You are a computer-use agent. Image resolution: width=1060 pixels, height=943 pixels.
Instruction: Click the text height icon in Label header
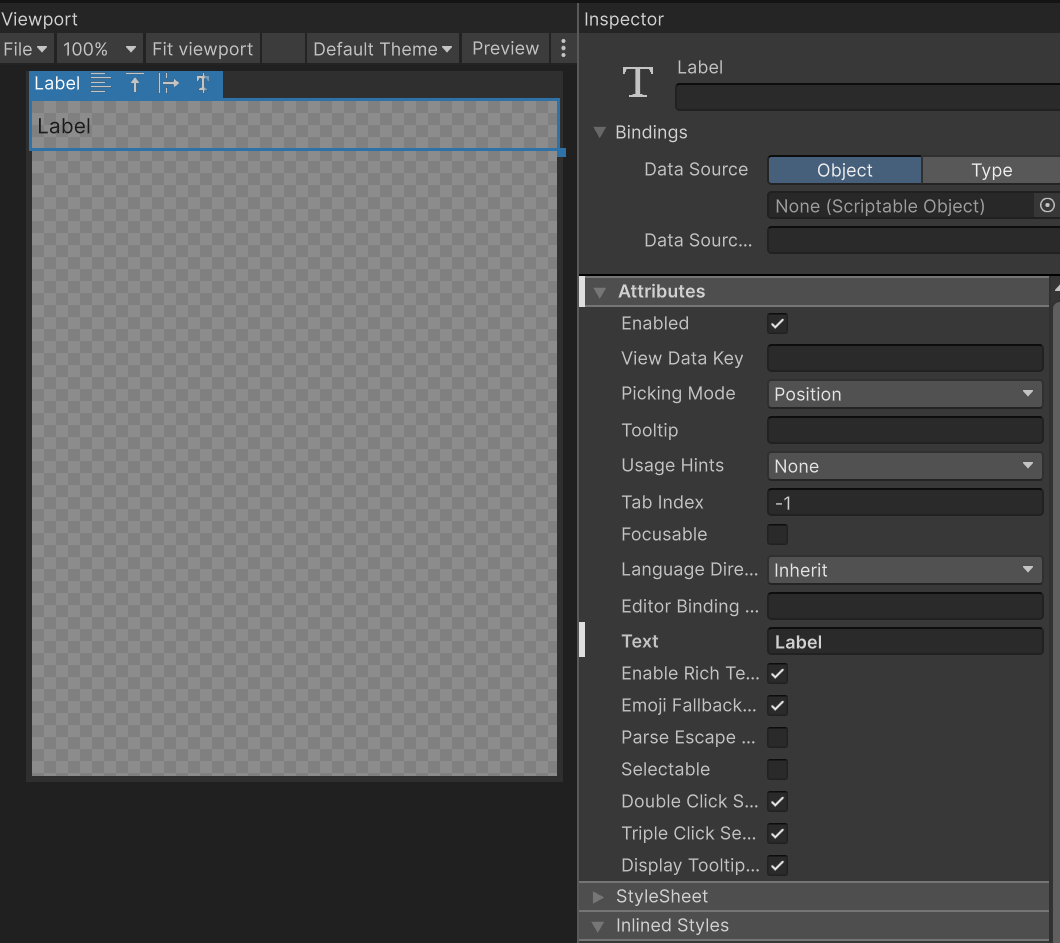pyautogui.click(x=202, y=83)
